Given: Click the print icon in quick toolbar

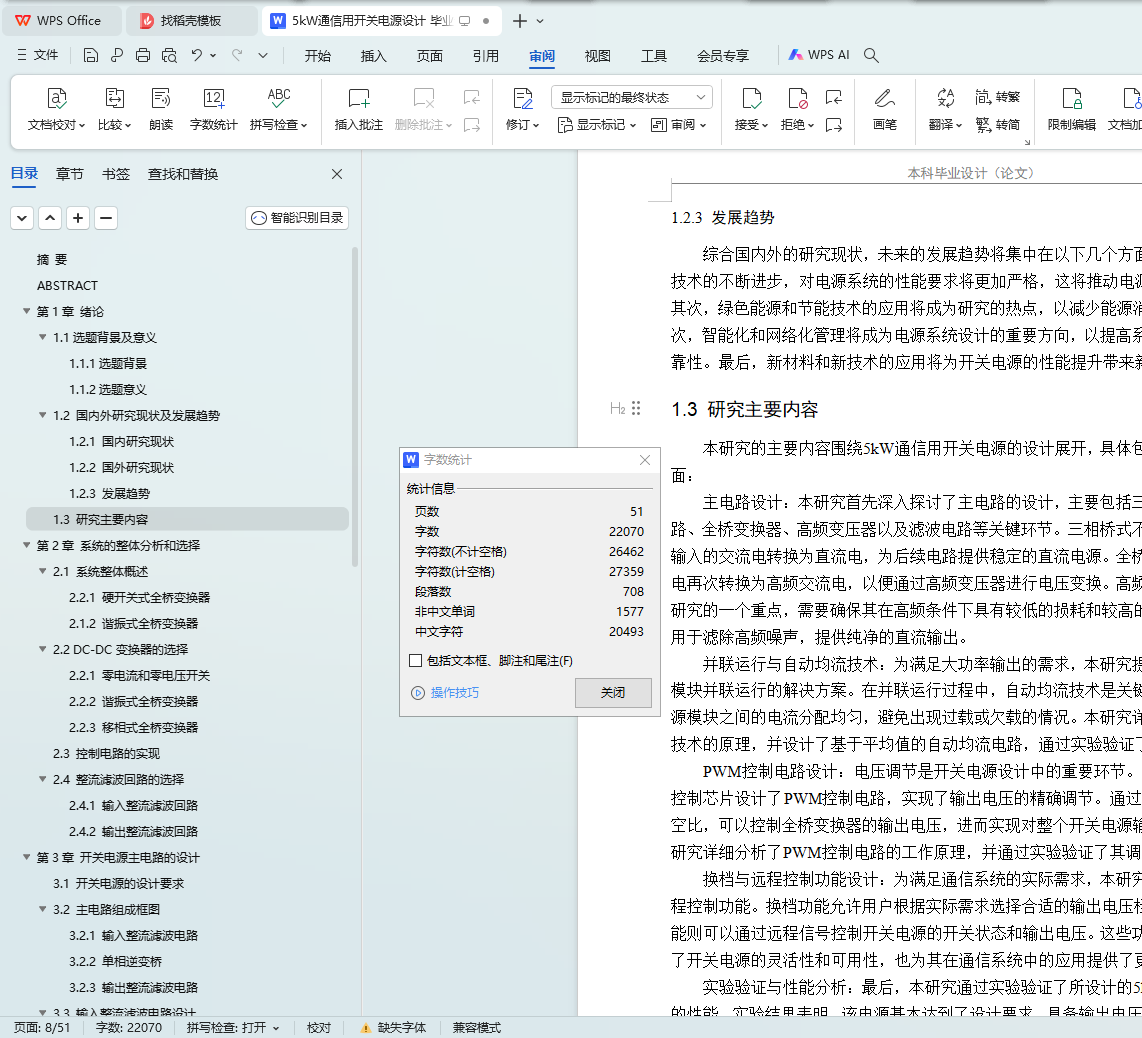Looking at the screenshot, I should pyautogui.click(x=143, y=55).
